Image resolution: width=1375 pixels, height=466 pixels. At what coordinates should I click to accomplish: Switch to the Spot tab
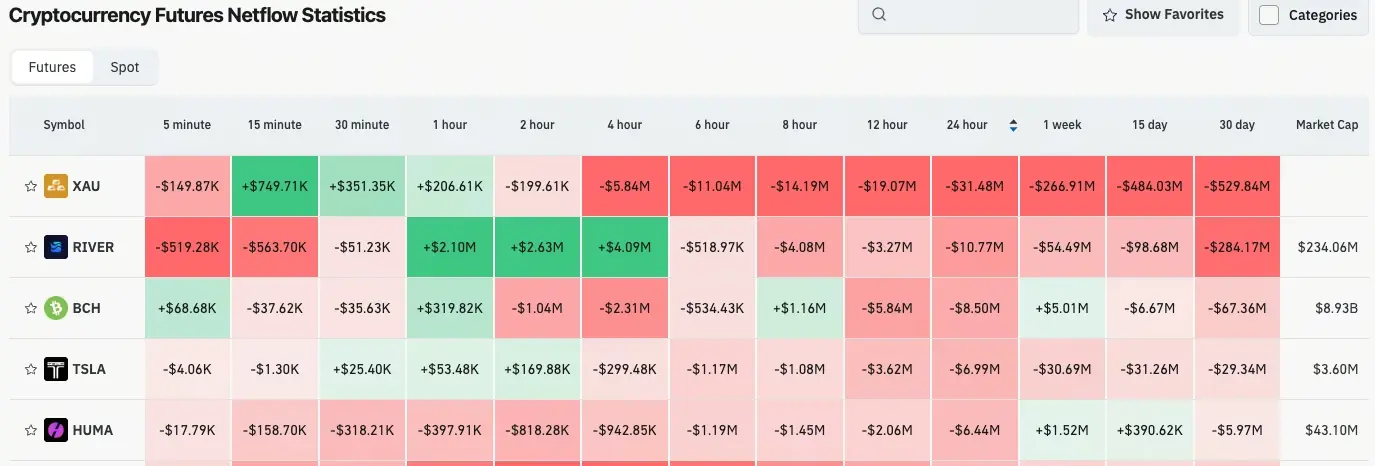pos(125,67)
